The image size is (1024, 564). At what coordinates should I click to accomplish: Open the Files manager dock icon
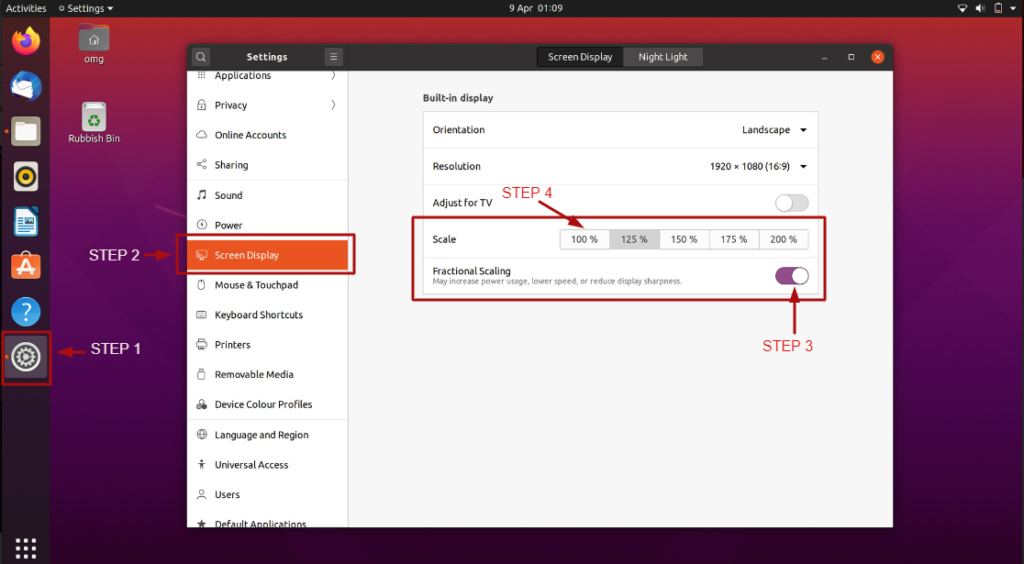coord(26,131)
